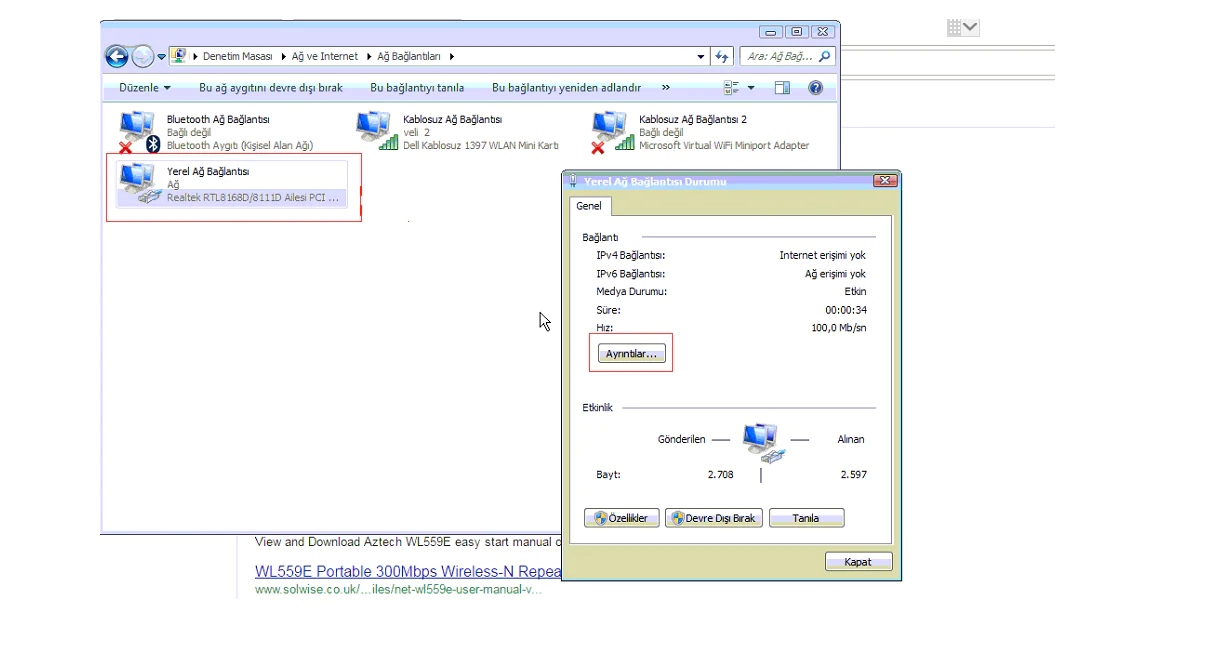The image size is (1218, 654).
Task: Click 'Bu bağlantıyı tanıla' in toolbar
Action: 417,88
